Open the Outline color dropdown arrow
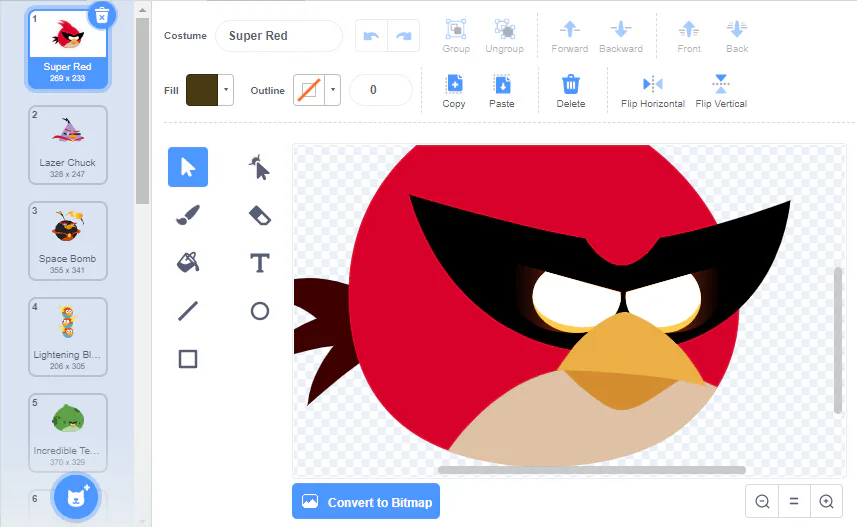This screenshot has width=857, height=527. point(333,90)
